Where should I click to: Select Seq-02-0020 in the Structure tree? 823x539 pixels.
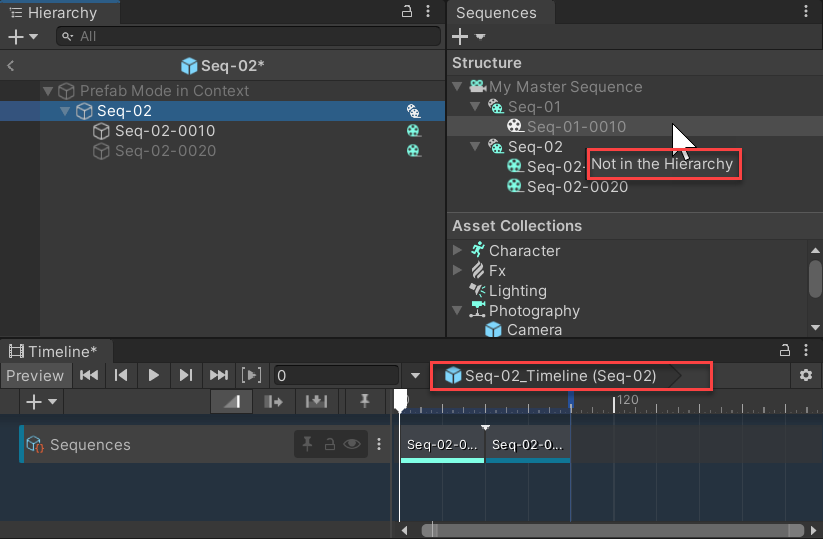pyautogui.click(x=577, y=187)
